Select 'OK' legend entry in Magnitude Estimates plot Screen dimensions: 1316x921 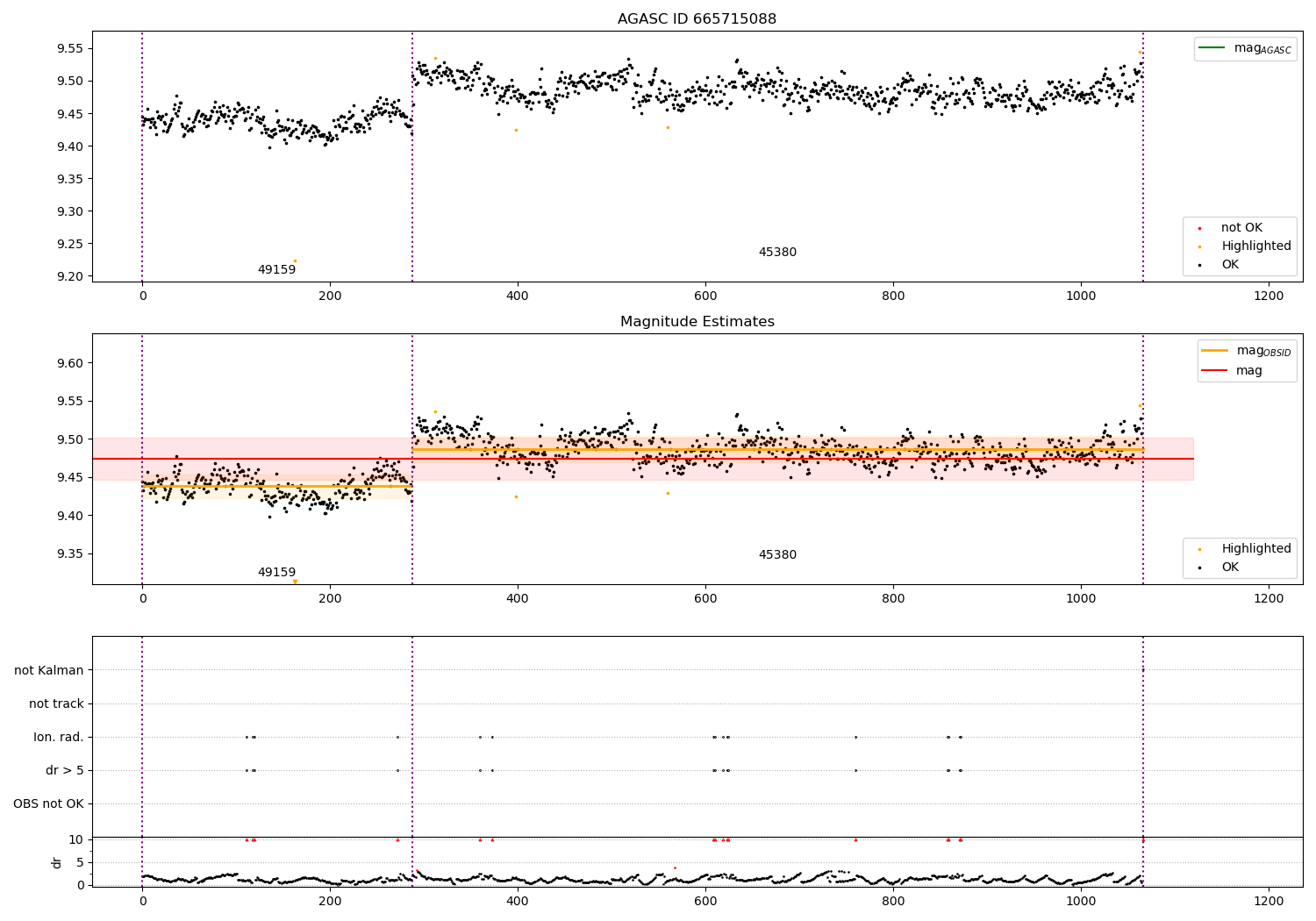pos(1230,567)
